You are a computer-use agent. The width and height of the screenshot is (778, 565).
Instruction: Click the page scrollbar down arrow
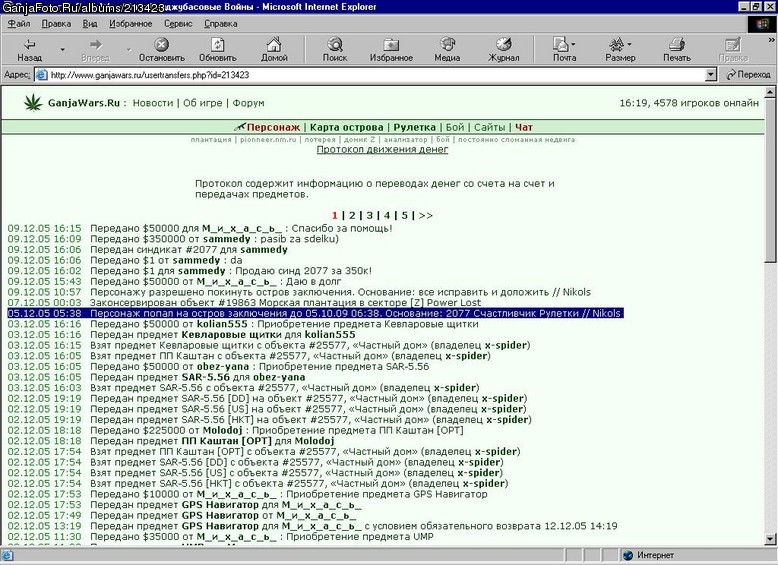pos(770,539)
